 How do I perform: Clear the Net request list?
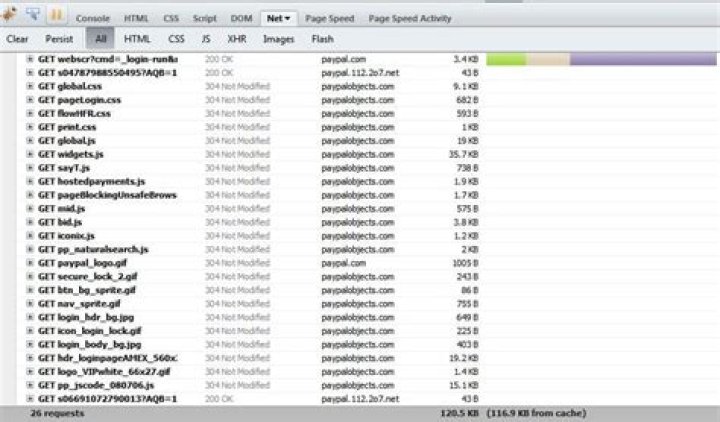(17, 39)
